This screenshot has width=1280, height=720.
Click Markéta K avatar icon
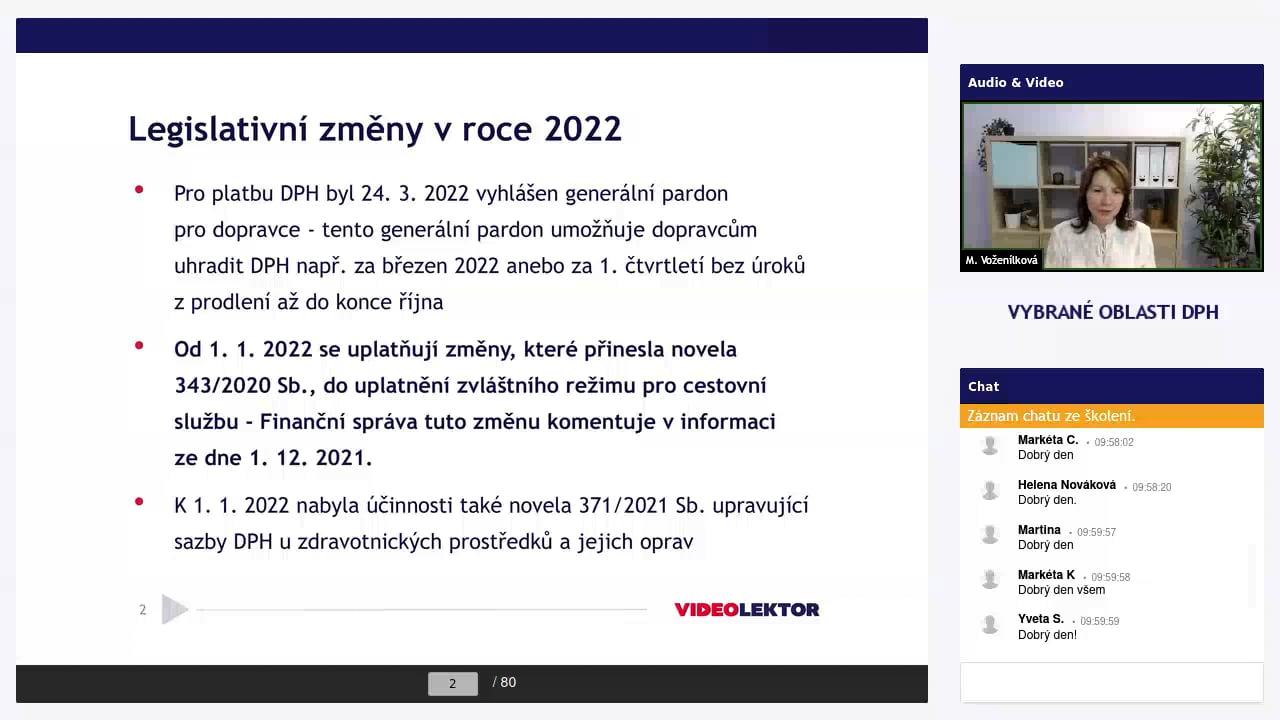coord(990,581)
